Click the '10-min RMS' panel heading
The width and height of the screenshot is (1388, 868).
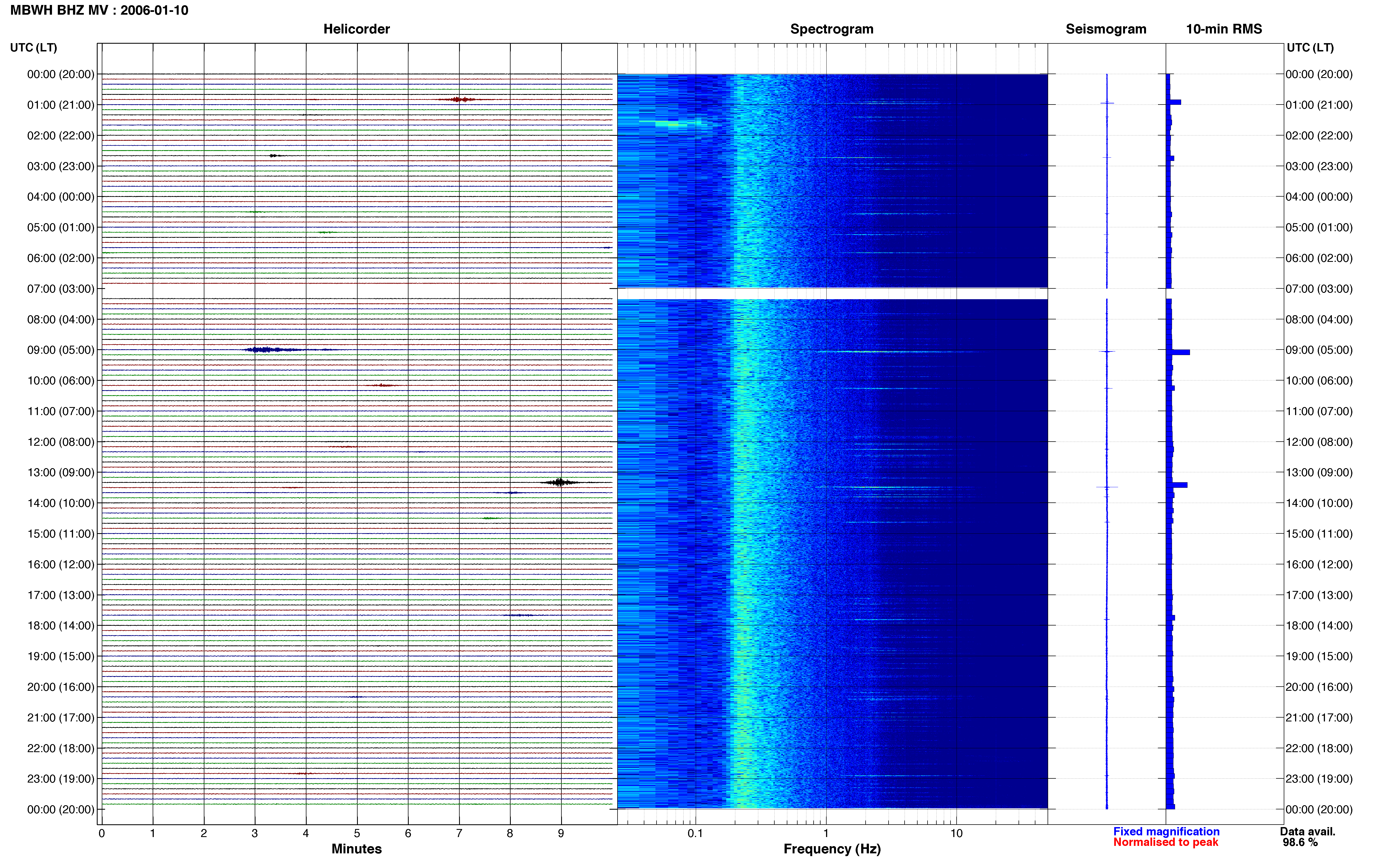point(1224,29)
